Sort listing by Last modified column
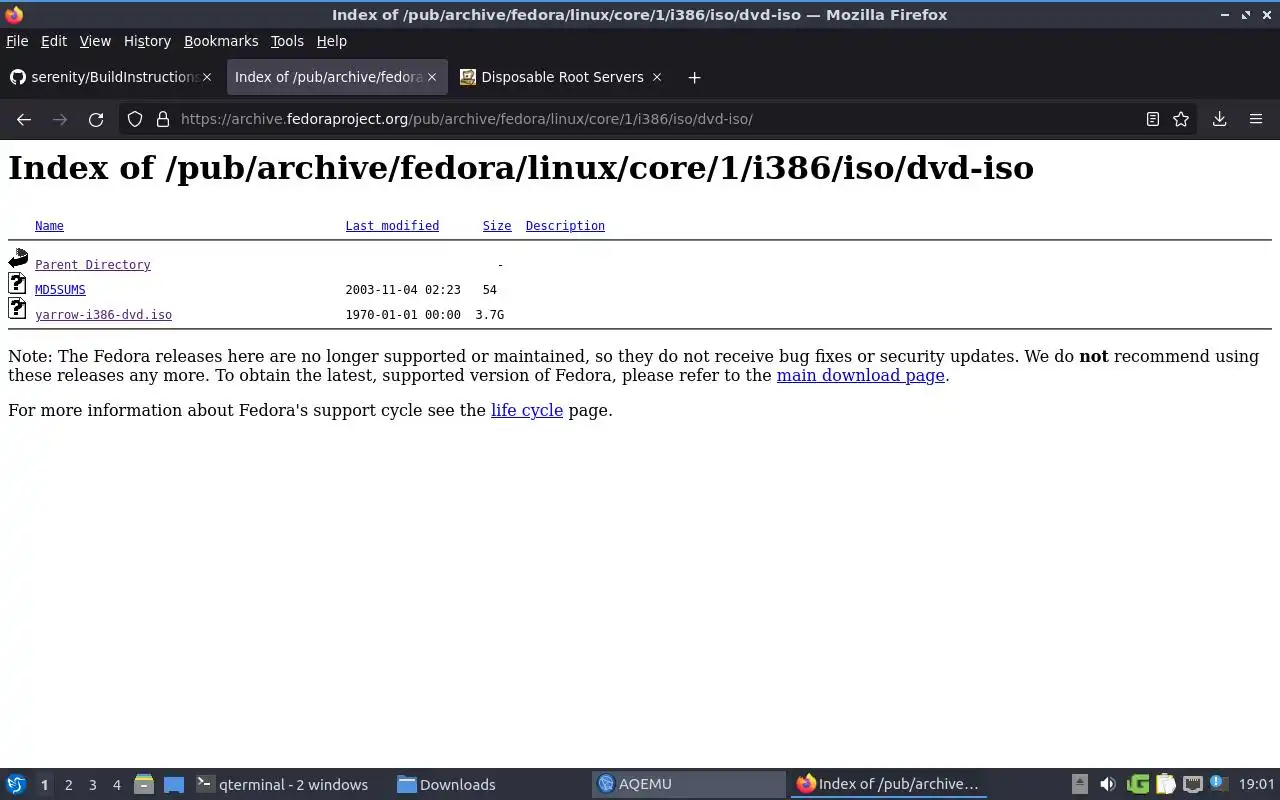 [x=392, y=226]
